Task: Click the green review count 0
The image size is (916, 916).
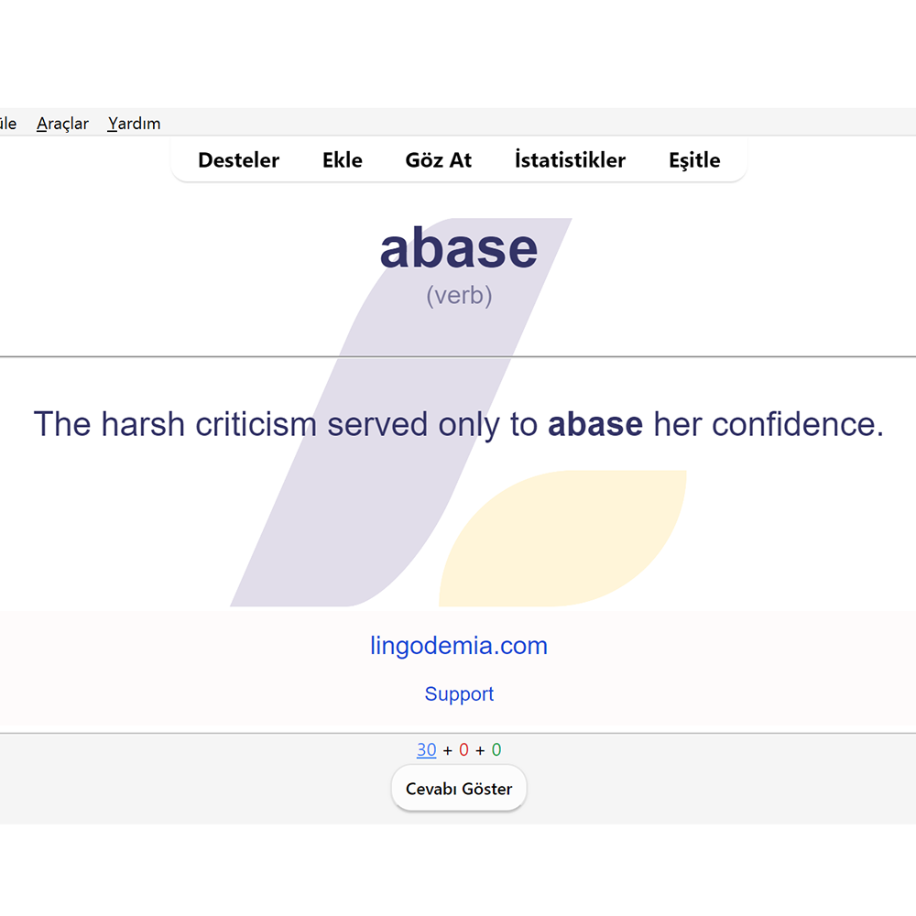Action: point(496,750)
